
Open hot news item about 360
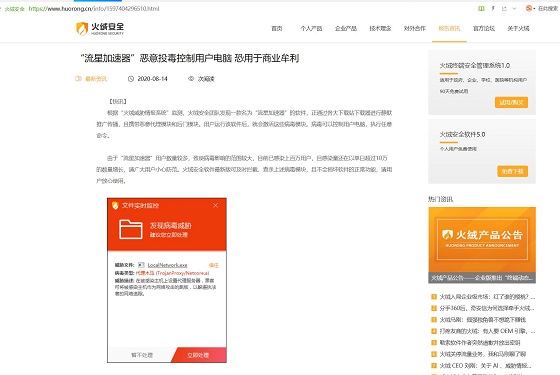click(487, 308)
